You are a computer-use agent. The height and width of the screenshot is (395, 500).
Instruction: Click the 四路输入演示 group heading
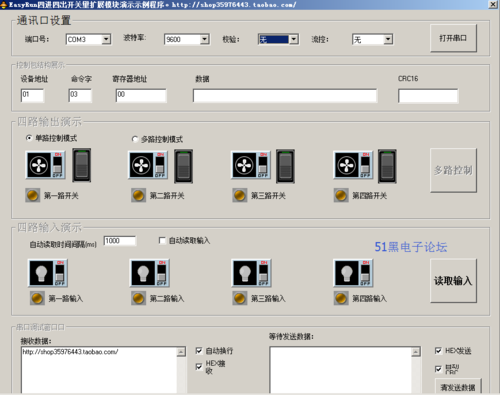pos(49,227)
